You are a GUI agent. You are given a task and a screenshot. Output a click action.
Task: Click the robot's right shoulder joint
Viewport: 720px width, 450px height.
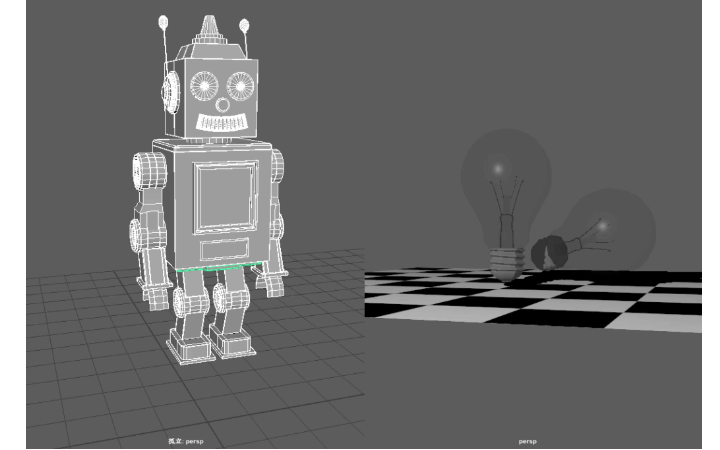click(276, 167)
